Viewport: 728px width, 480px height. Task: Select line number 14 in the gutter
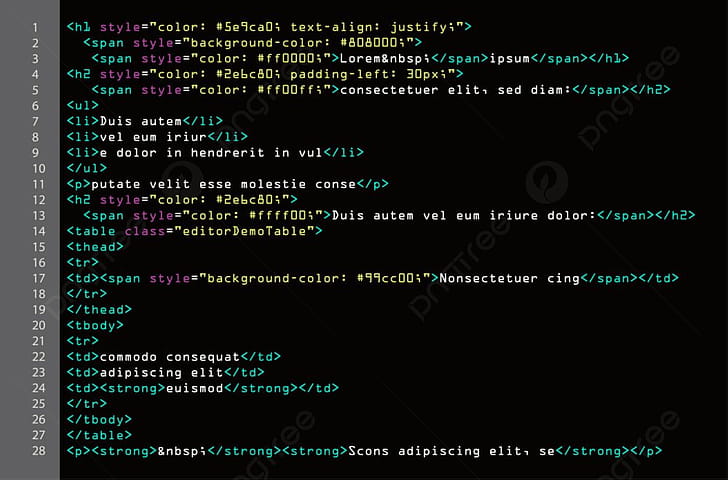tap(39, 232)
